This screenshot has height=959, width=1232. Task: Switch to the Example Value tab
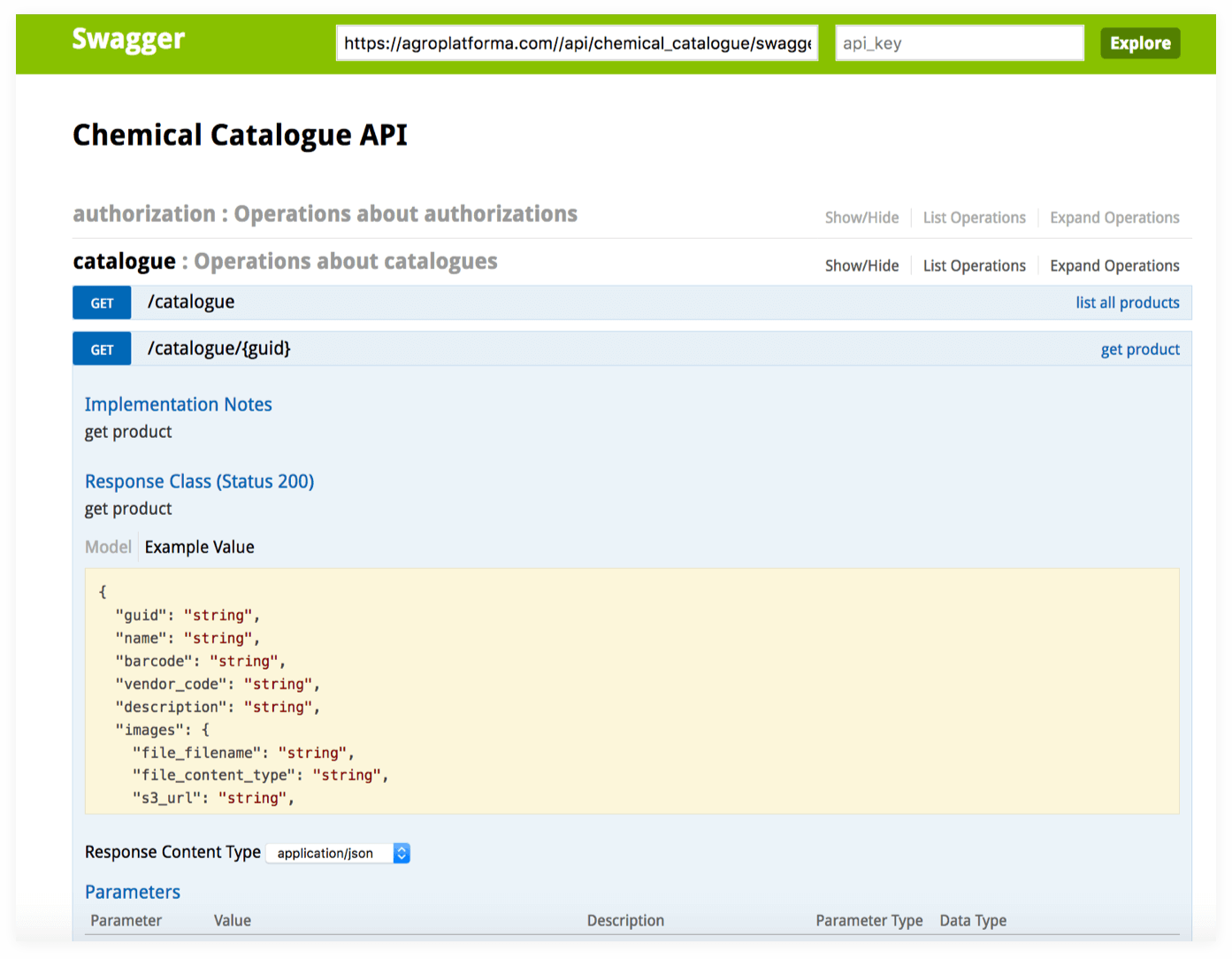click(200, 547)
